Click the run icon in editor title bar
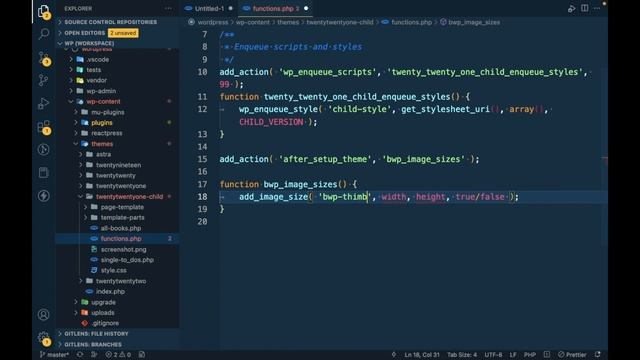Image resolution: width=640 pixels, height=360 pixels. [571, 8]
